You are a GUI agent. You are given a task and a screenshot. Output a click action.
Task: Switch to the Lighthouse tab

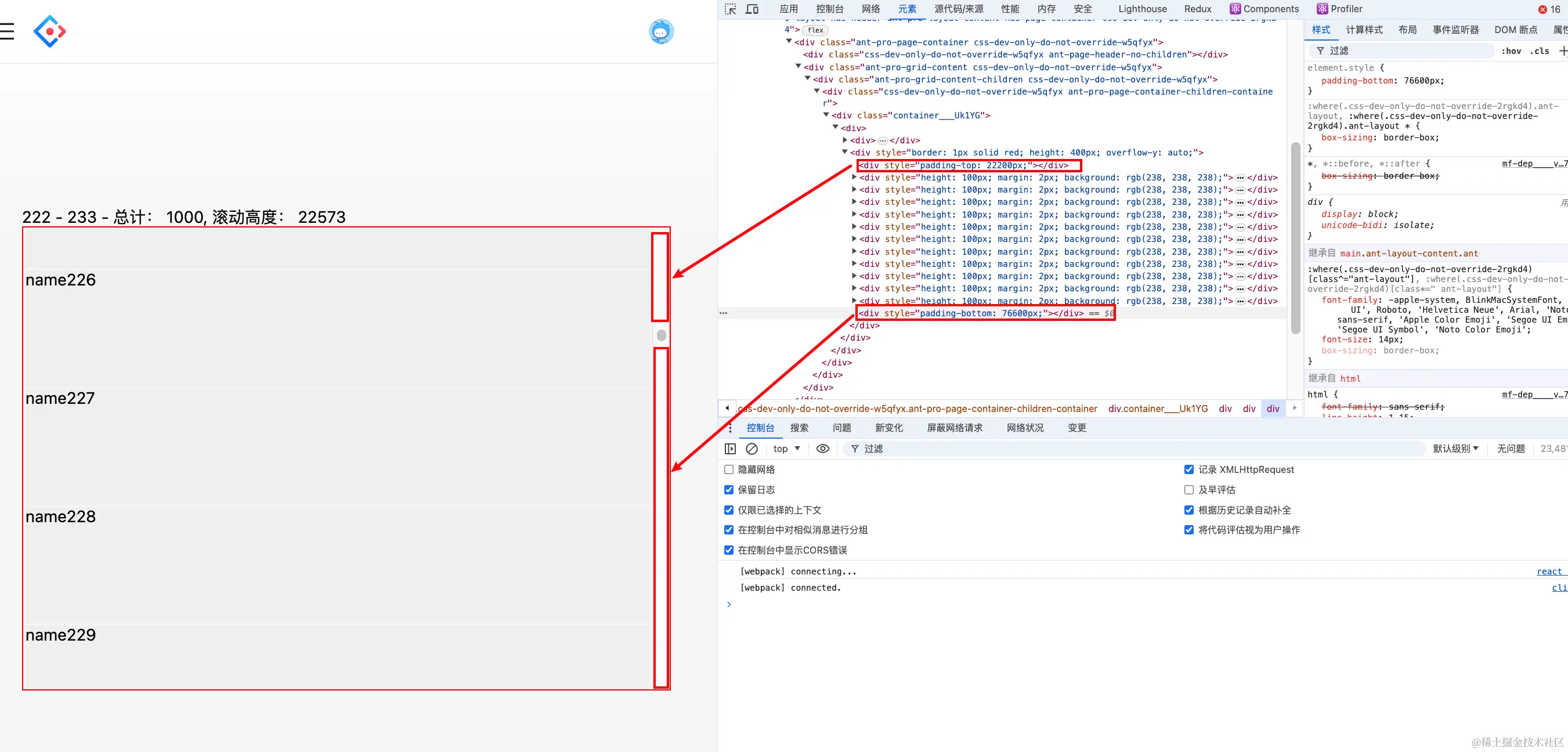click(1142, 9)
